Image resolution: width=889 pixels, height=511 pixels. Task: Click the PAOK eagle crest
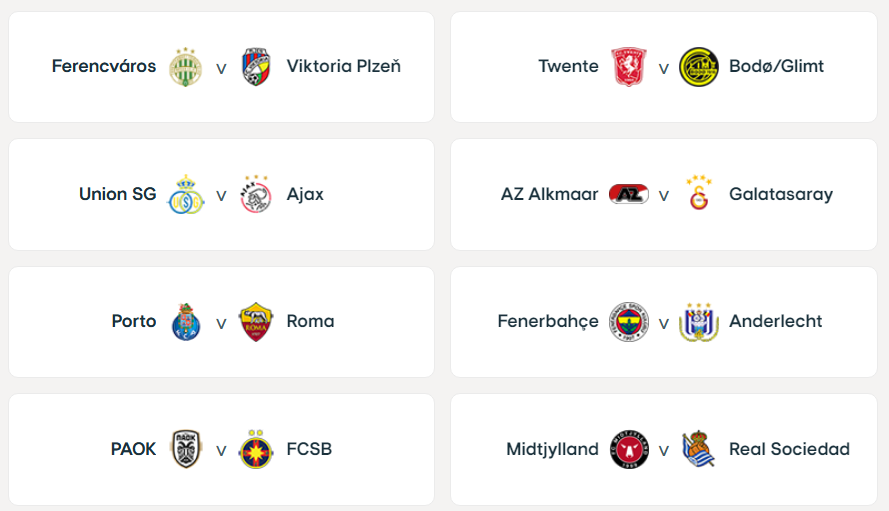point(185,449)
